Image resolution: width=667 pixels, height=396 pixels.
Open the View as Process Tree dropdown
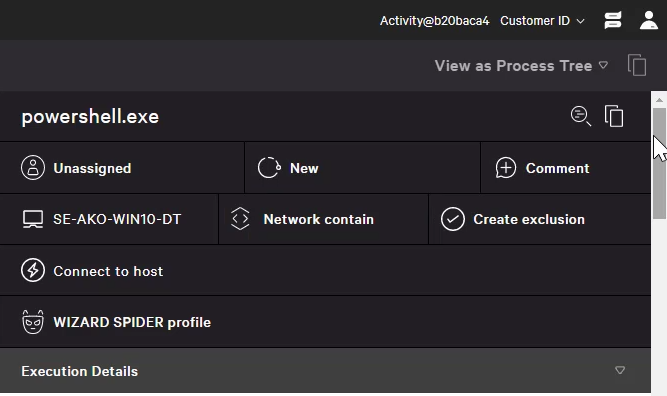click(521, 66)
